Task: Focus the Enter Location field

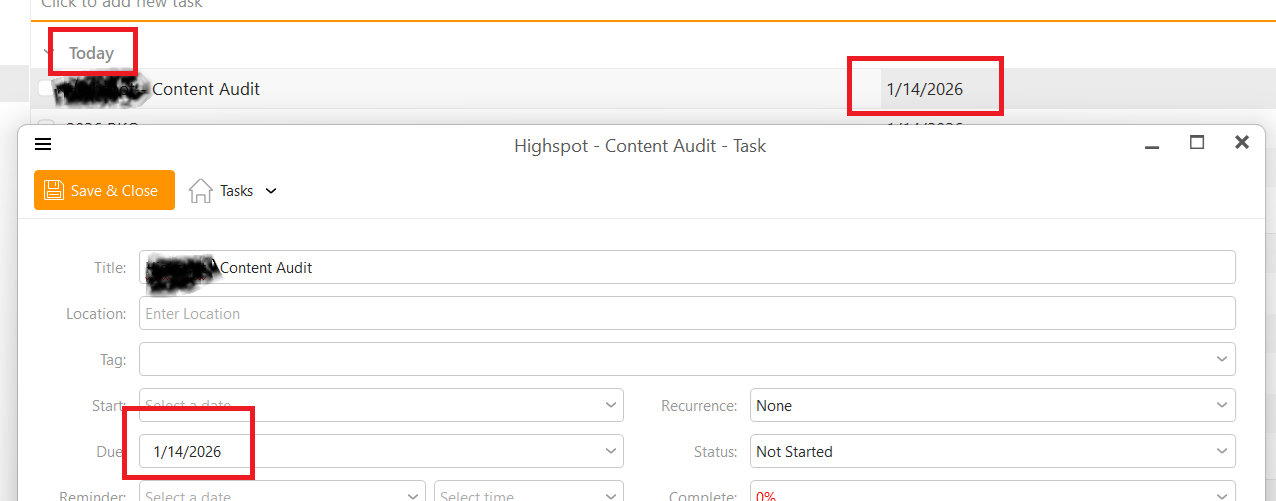Action: click(687, 313)
